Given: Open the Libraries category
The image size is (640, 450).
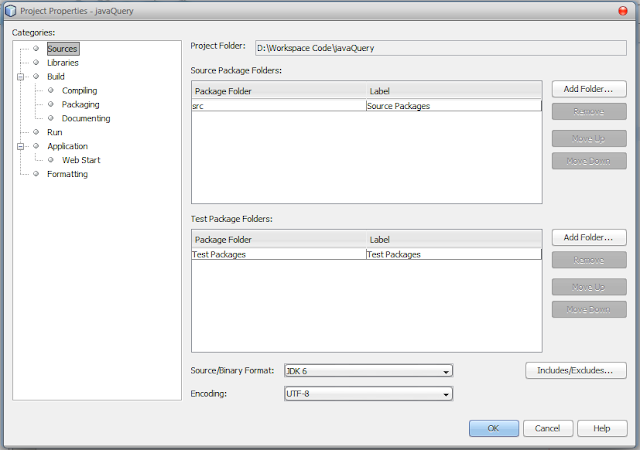Looking at the screenshot, I should pos(62,62).
